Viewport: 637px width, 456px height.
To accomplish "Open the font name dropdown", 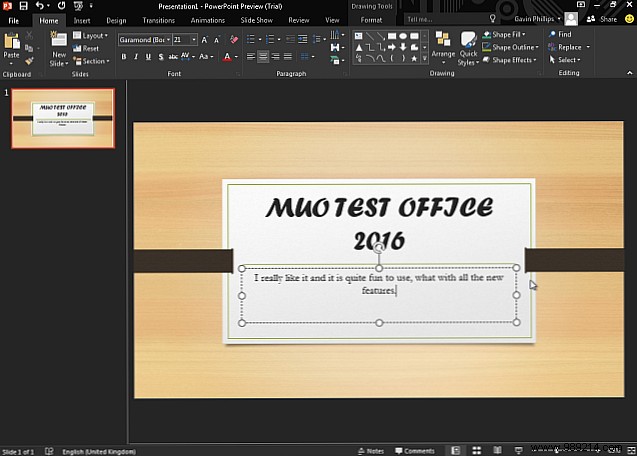I will coord(169,39).
